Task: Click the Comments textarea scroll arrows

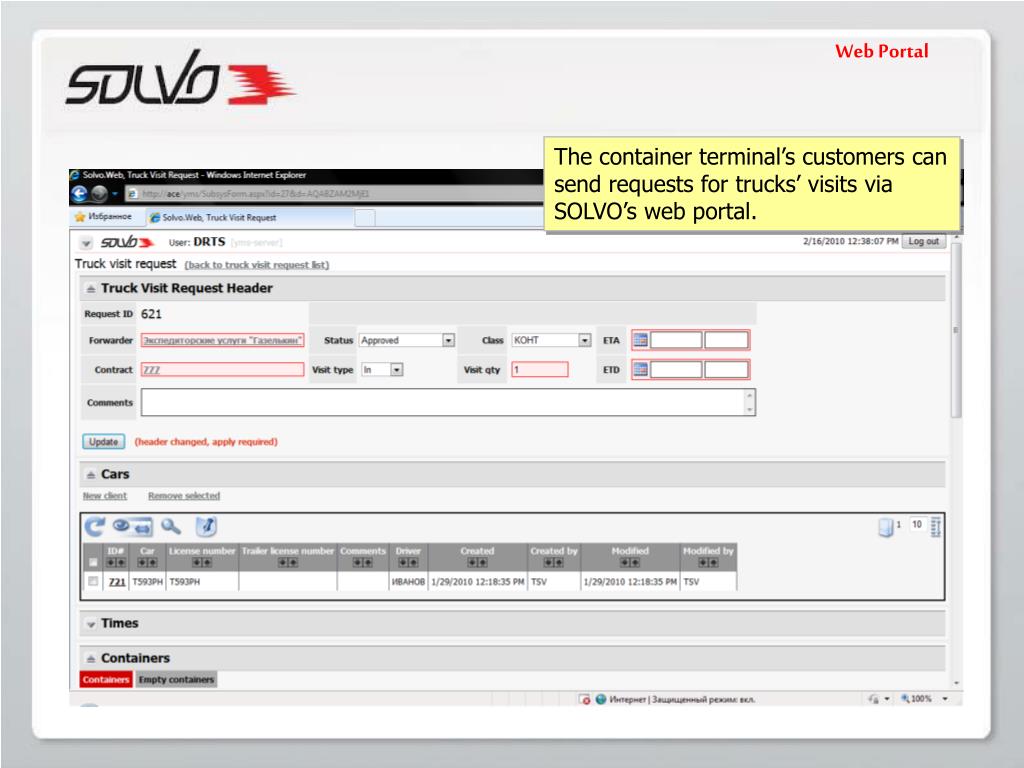Action: pyautogui.click(x=750, y=402)
